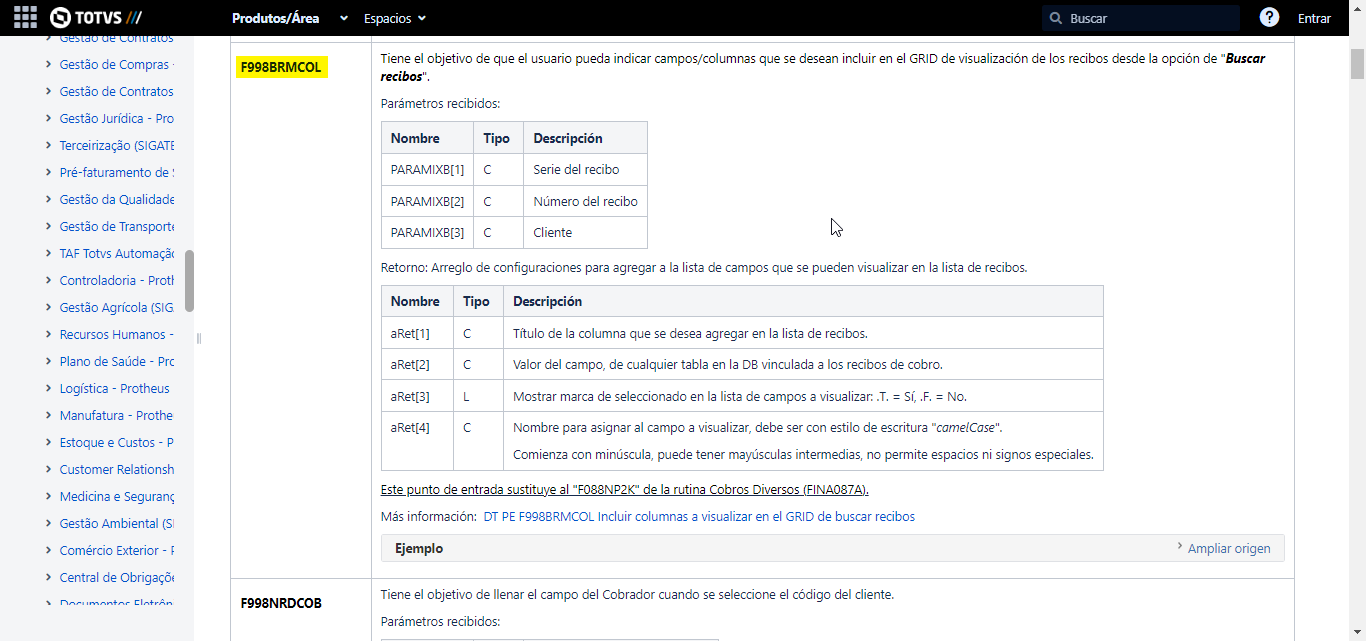Go to the TOTVS logo home

tap(96, 18)
